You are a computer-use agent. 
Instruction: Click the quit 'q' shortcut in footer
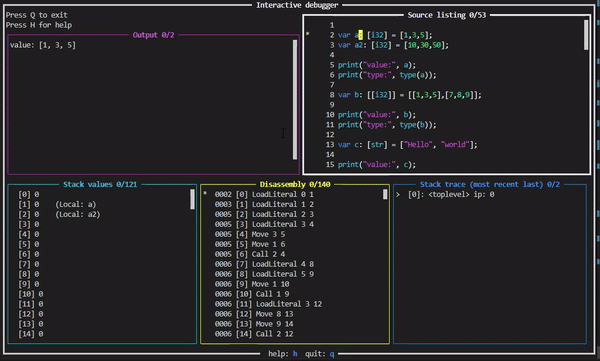click(332, 354)
